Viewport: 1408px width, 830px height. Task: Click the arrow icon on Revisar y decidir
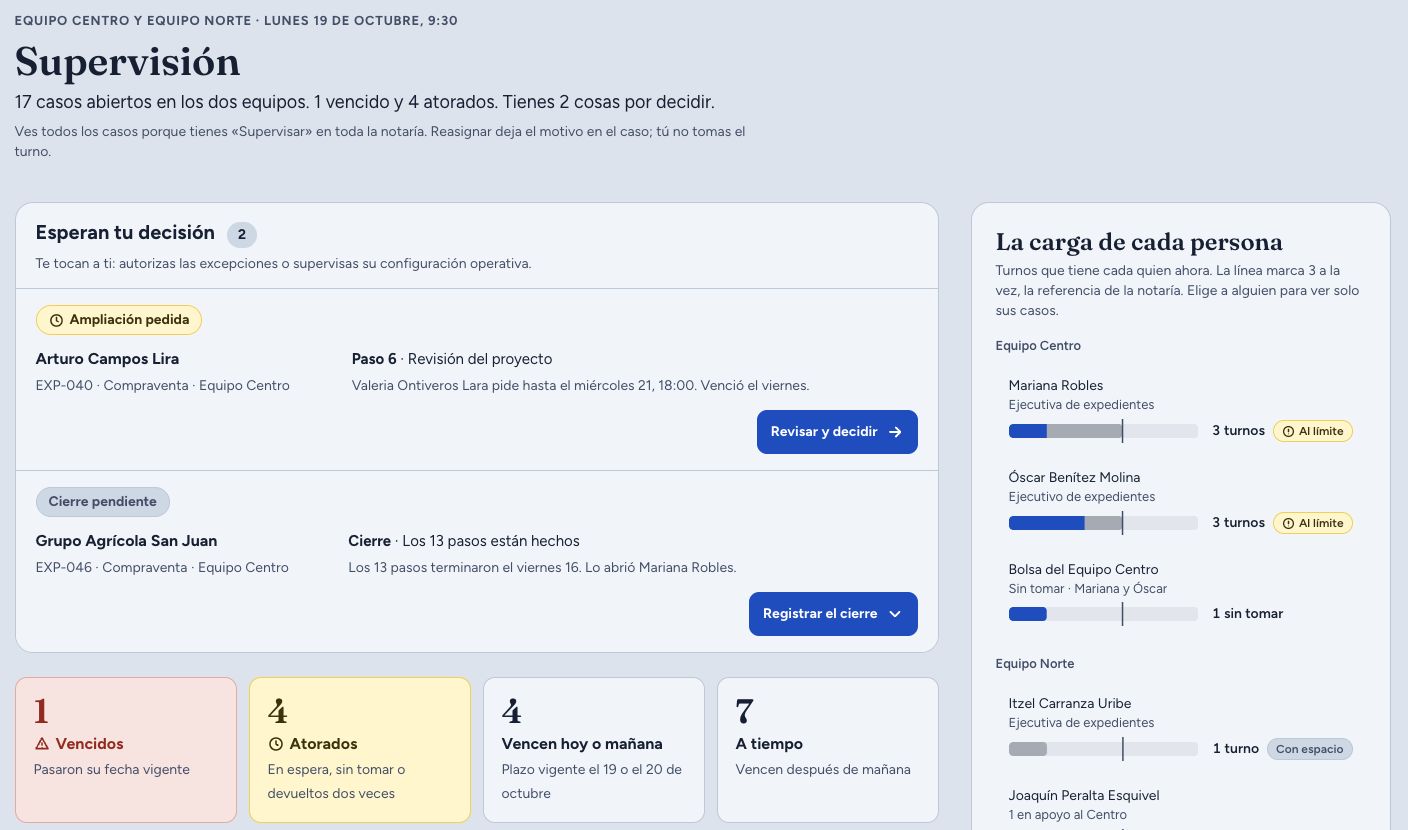tap(896, 432)
